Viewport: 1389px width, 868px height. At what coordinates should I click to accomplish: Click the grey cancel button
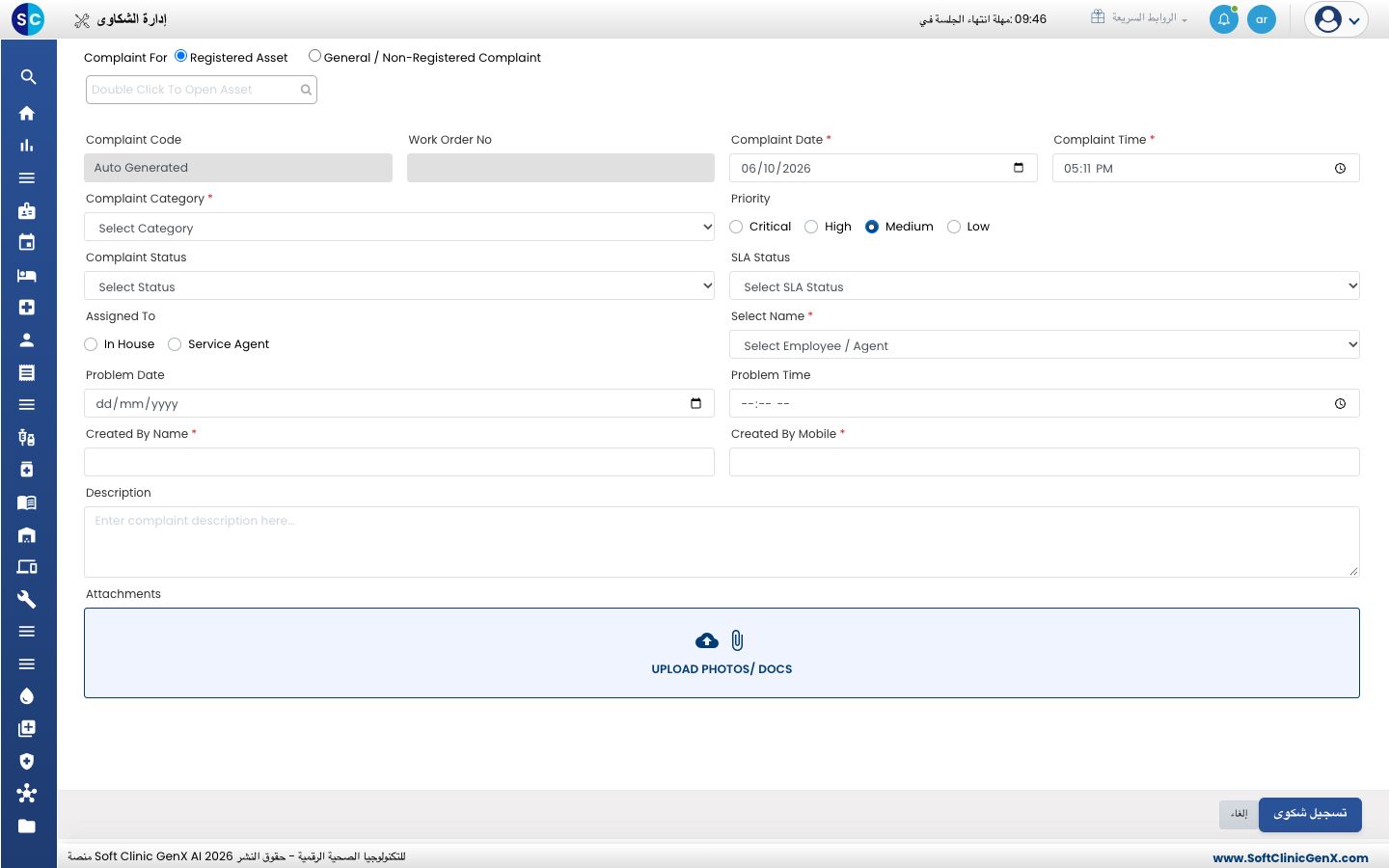pos(1239,814)
